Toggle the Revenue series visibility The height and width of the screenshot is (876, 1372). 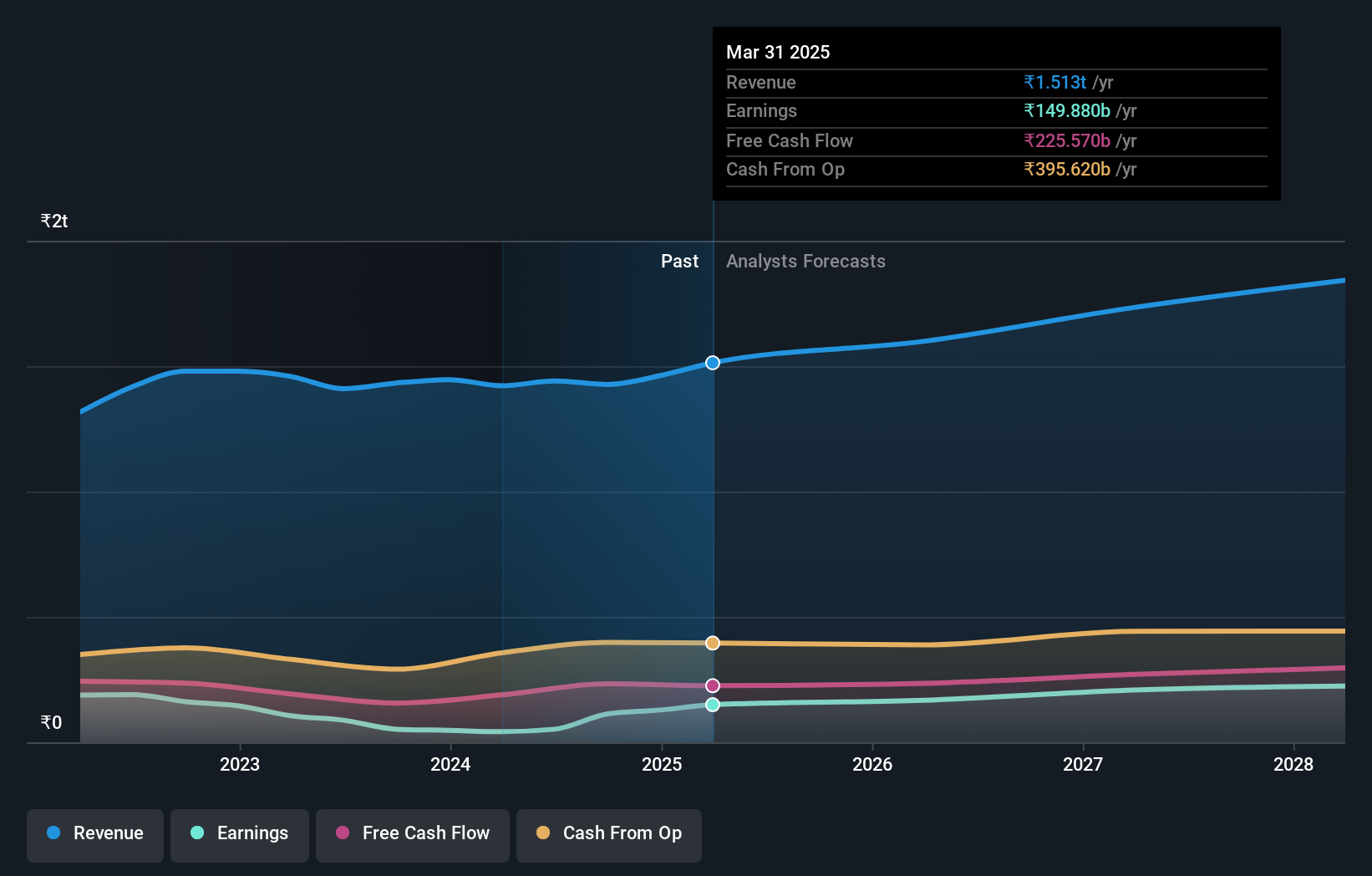point(94,835)
